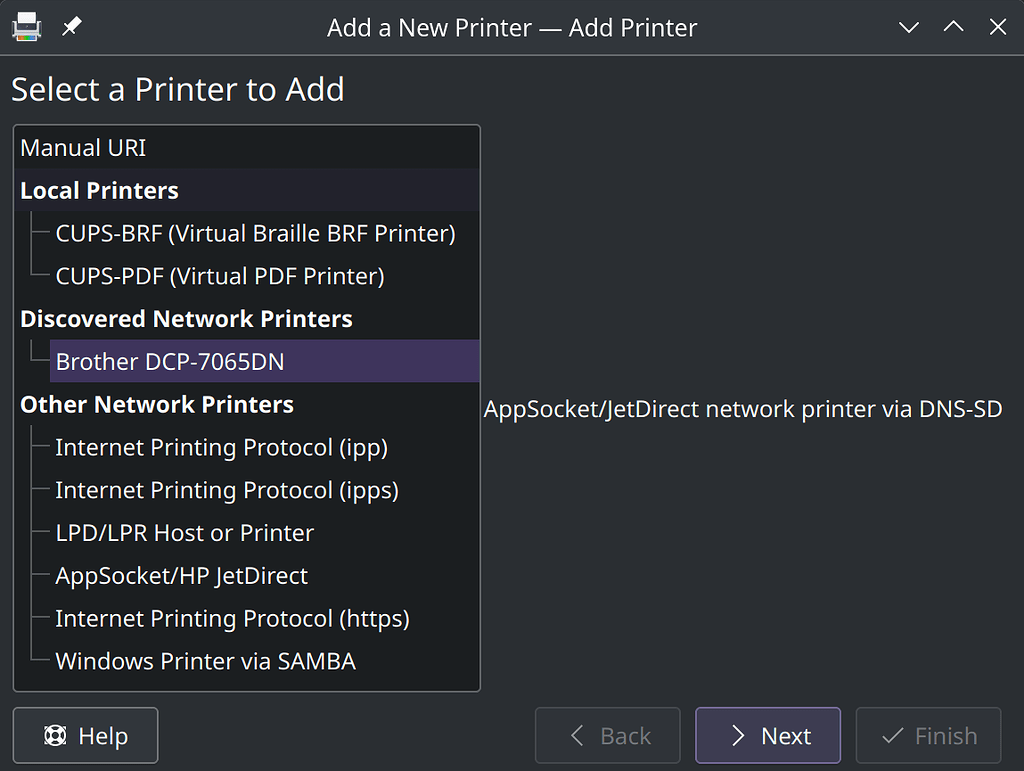Click the upward chevron in the titlebar
Image resolution: width=1024 pixels, height=771 pixels.
click(x=952, y=27)
